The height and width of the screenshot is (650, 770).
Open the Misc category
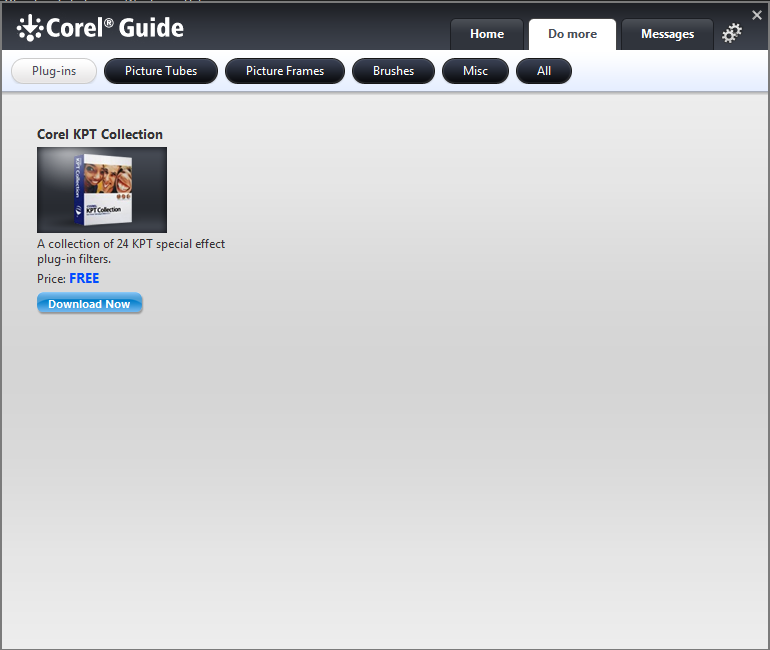tap(475, 71)
